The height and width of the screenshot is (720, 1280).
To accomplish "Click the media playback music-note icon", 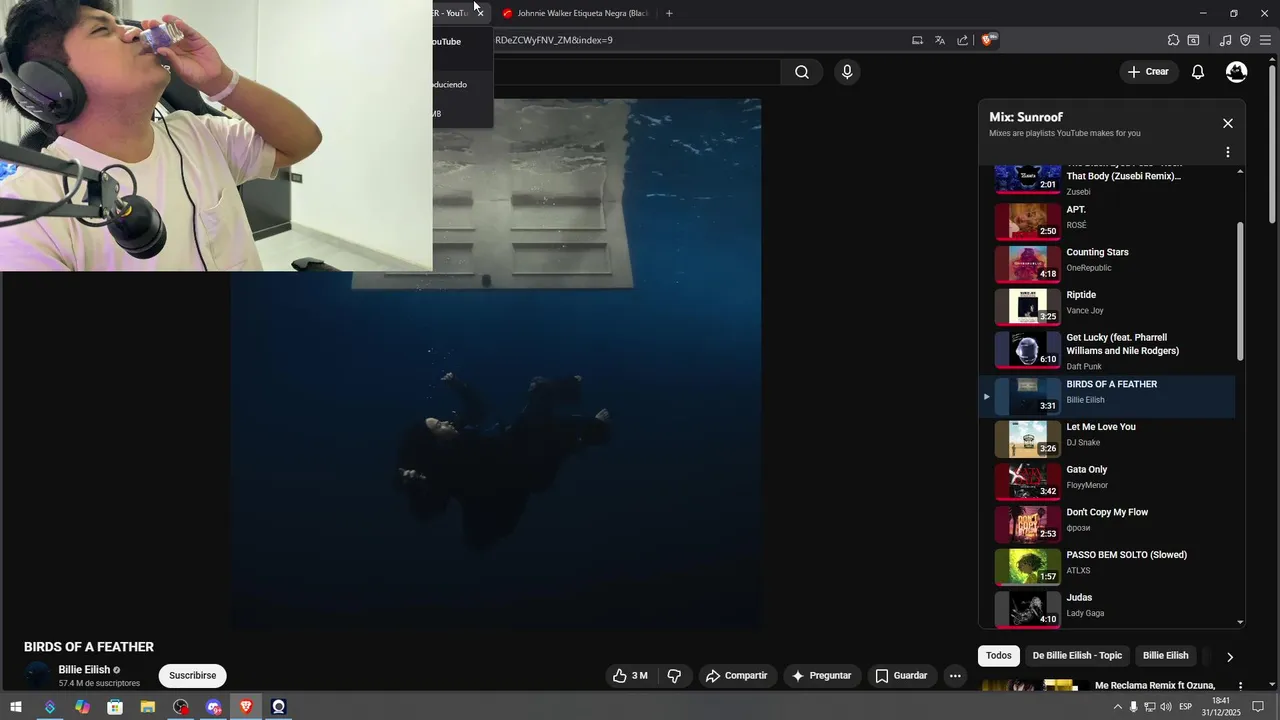I will [1226, 40].
